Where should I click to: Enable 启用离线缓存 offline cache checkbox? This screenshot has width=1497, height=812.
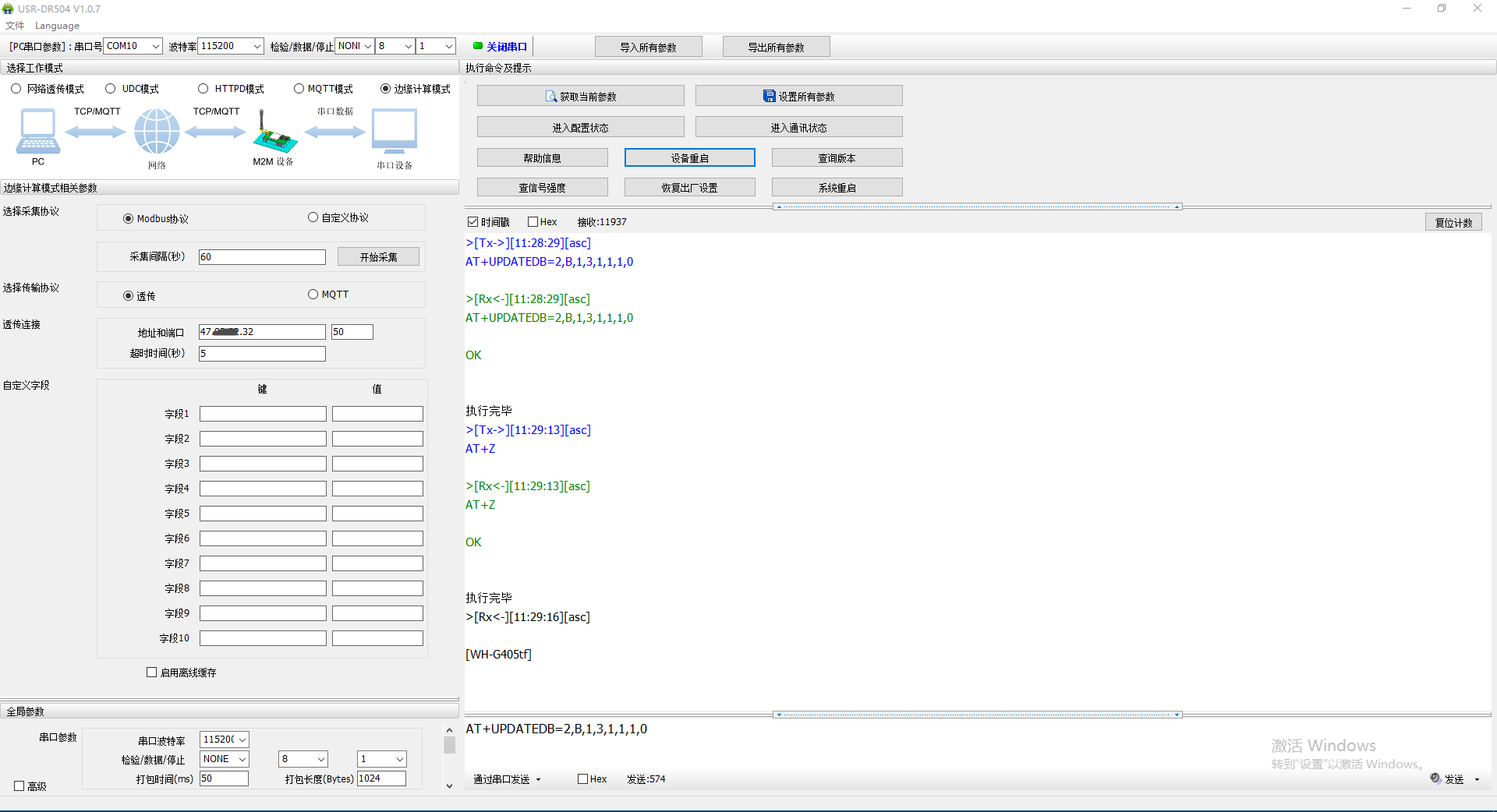152,672
